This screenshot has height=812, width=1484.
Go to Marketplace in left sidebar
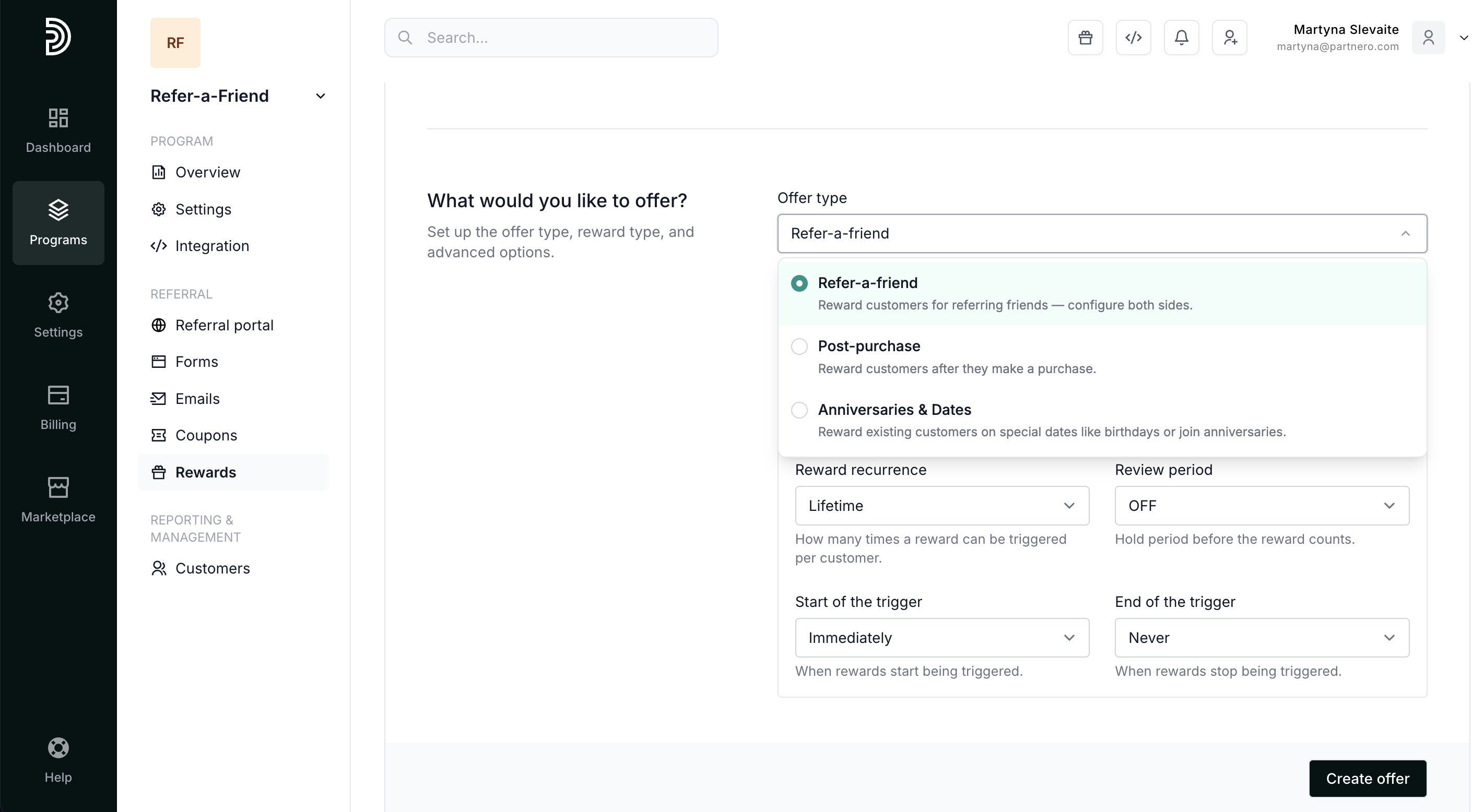pos(58,499)
